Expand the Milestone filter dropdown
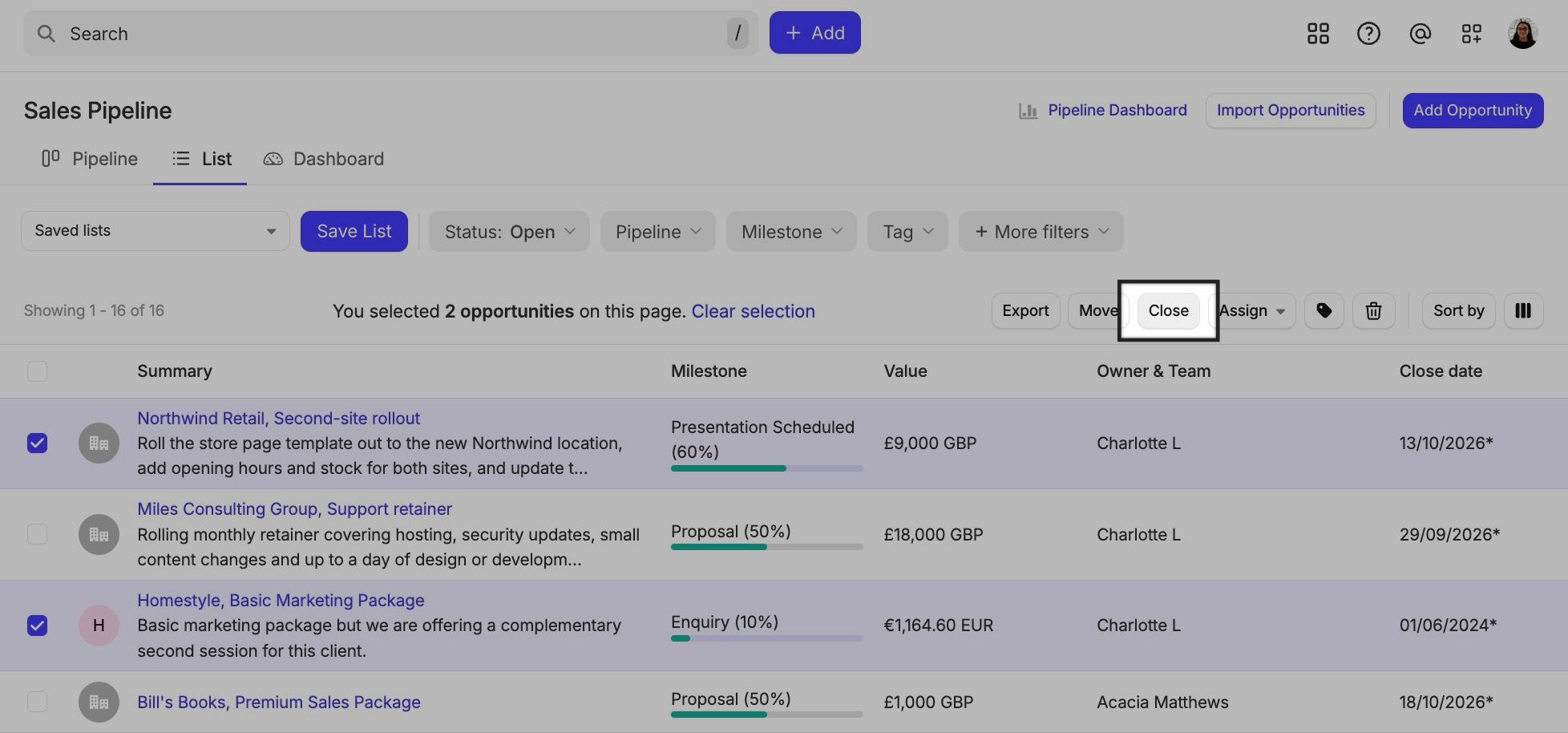The height and width of the screenshot is (733, 1568). tap(791, 232)
